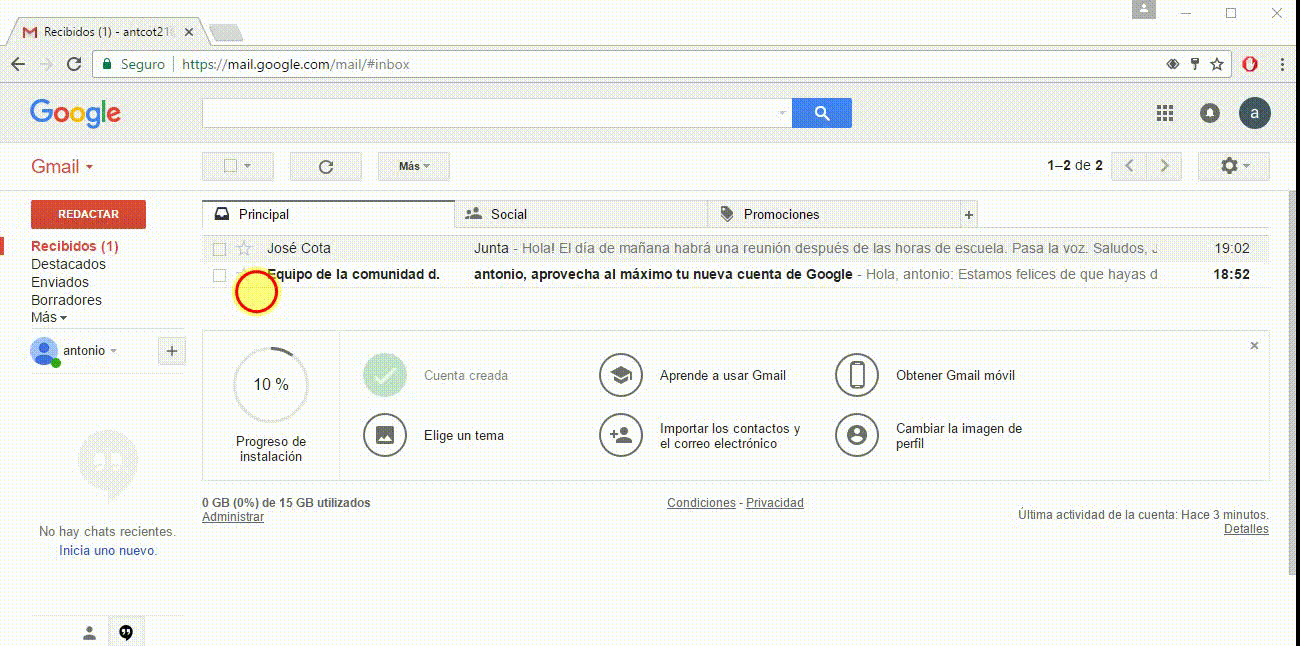Expand Más in the left sidebar

[x=49, y=317]
